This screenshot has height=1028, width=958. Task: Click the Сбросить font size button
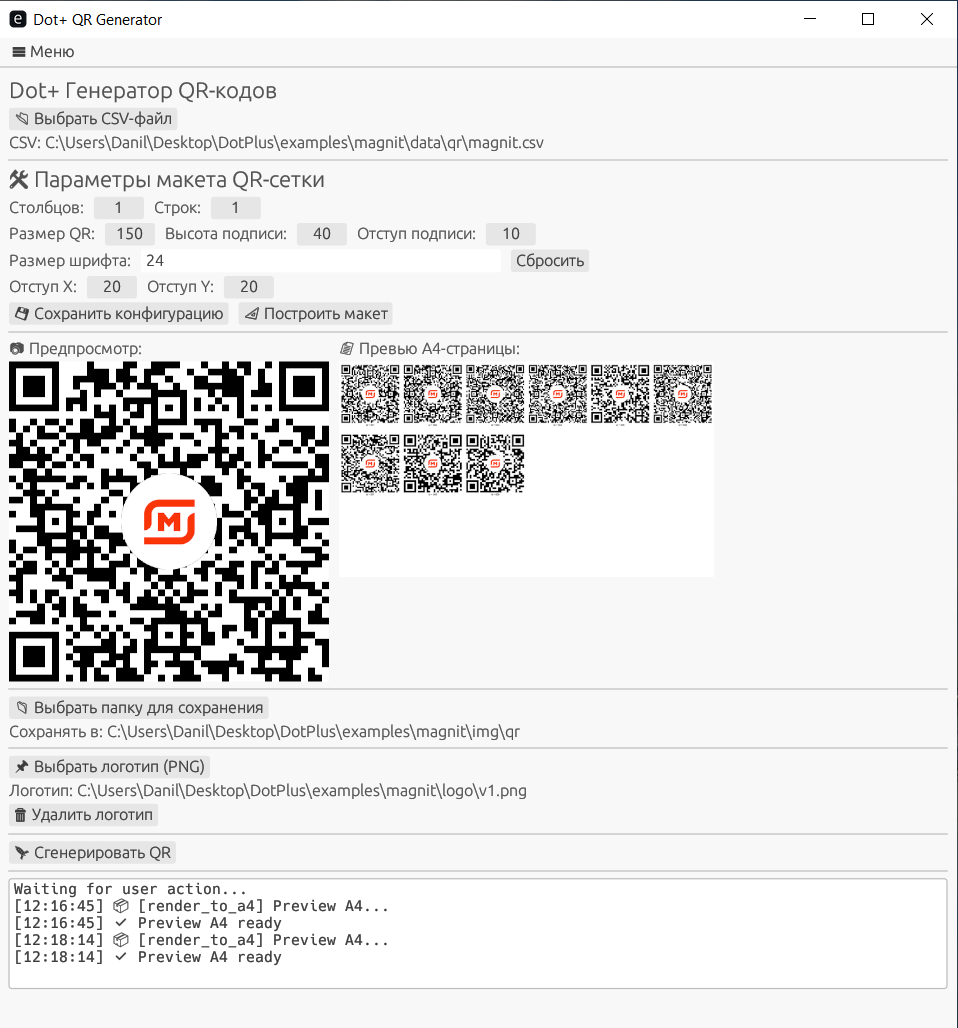549,261
